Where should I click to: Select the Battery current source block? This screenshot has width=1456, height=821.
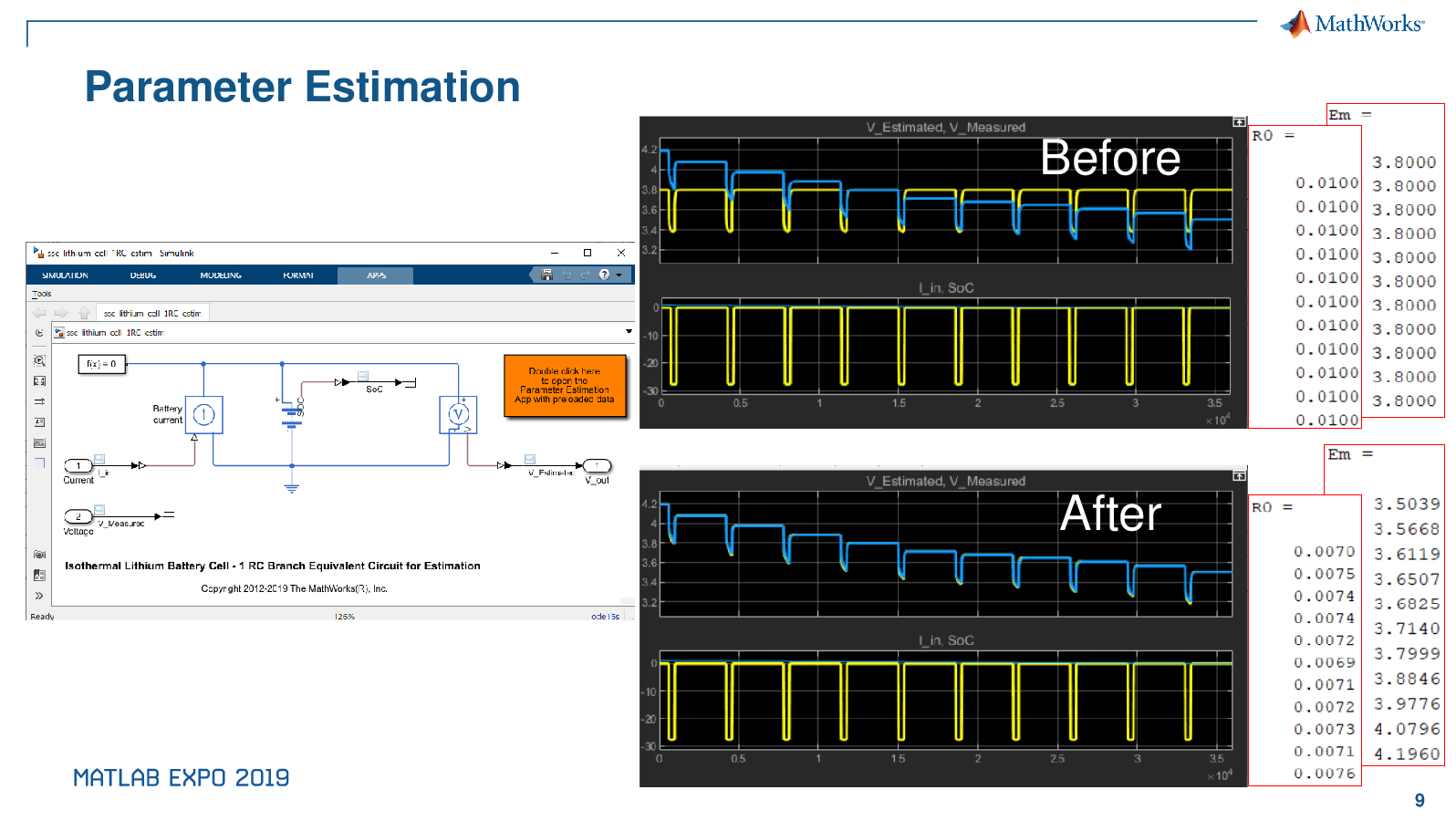pyautogui.click(x=203, y=415)
